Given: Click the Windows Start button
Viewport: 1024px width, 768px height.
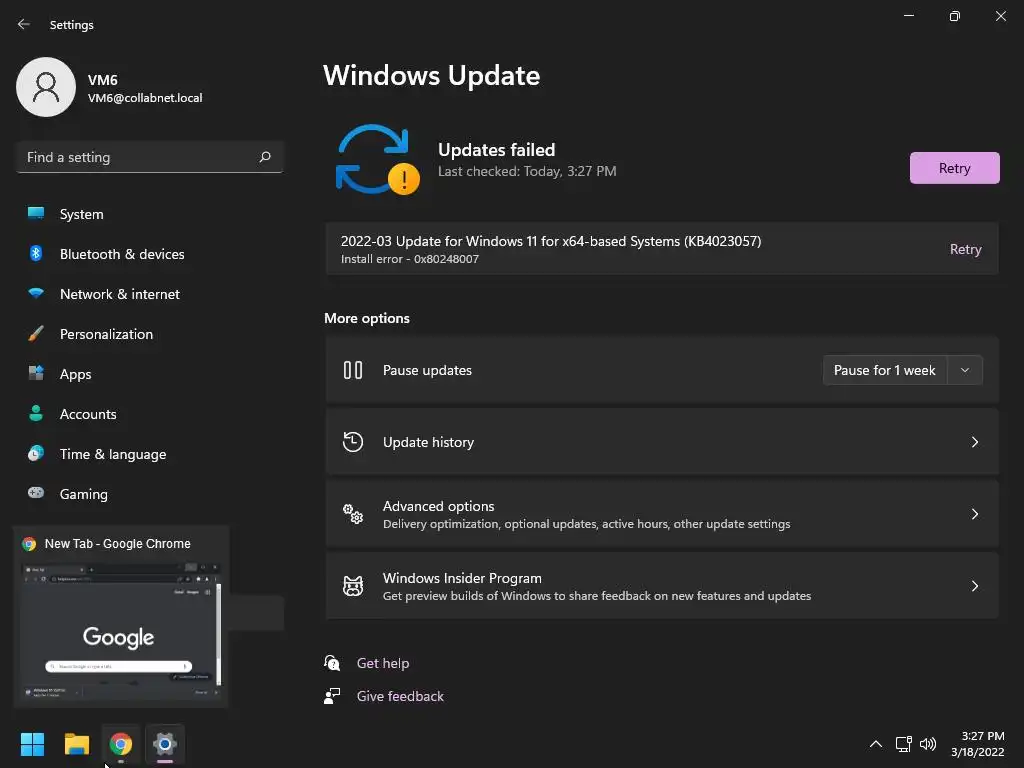Looking at the screenshot, I should tap(33, 744).
